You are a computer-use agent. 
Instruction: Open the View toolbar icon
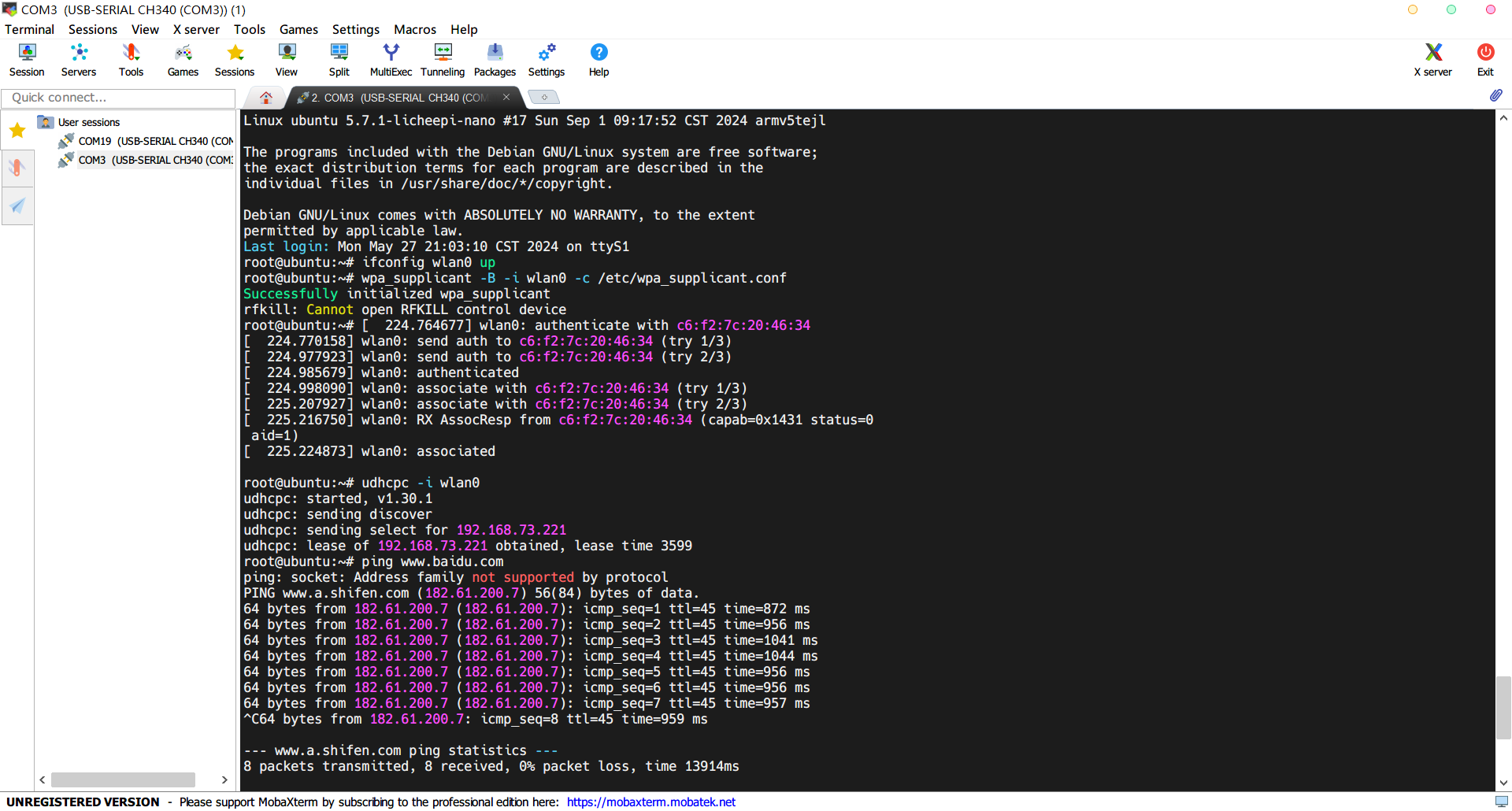tap(287, 60)
